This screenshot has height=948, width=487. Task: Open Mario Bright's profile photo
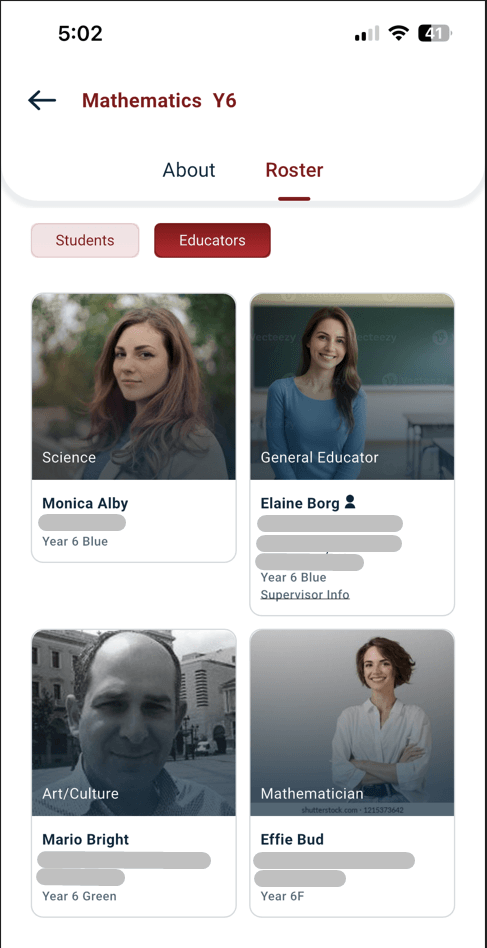(134, 722)
